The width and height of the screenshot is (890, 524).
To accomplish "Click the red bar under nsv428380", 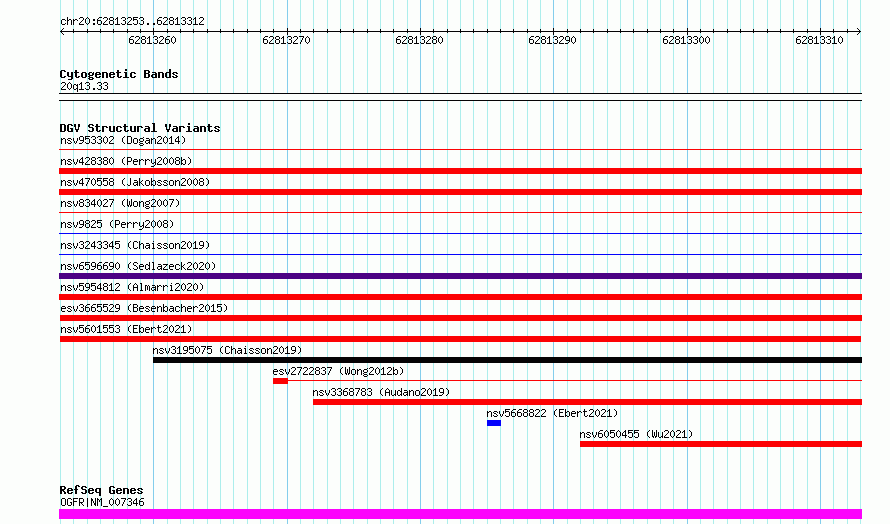I will pos(460,171).
